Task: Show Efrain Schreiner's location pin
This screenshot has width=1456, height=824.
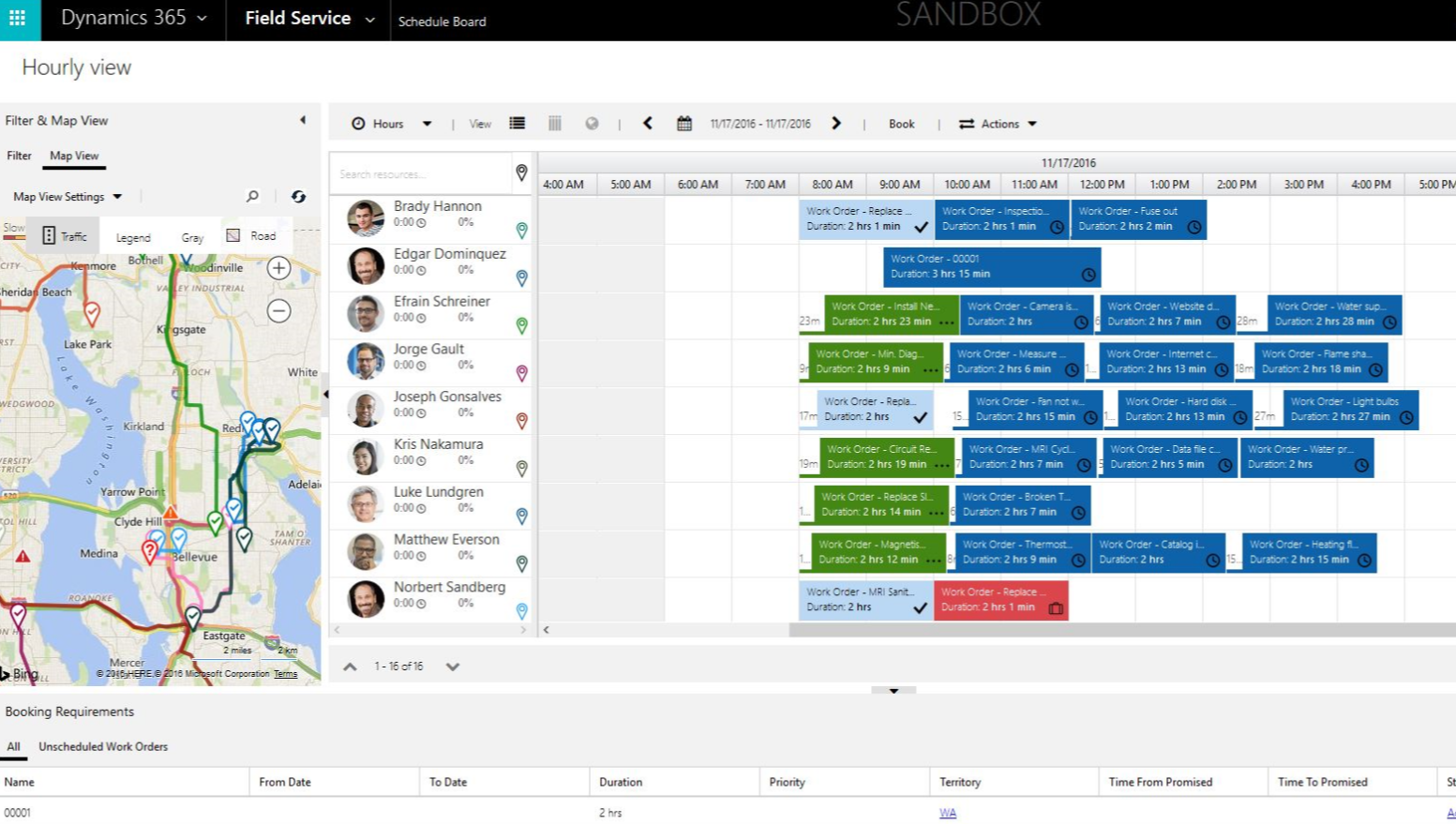Action: coord(521,325)
